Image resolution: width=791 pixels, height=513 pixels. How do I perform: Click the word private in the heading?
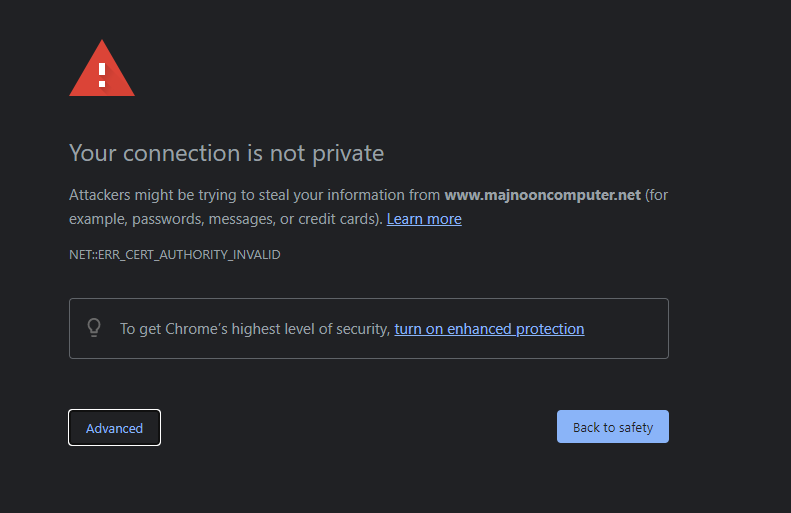[348, 154]
